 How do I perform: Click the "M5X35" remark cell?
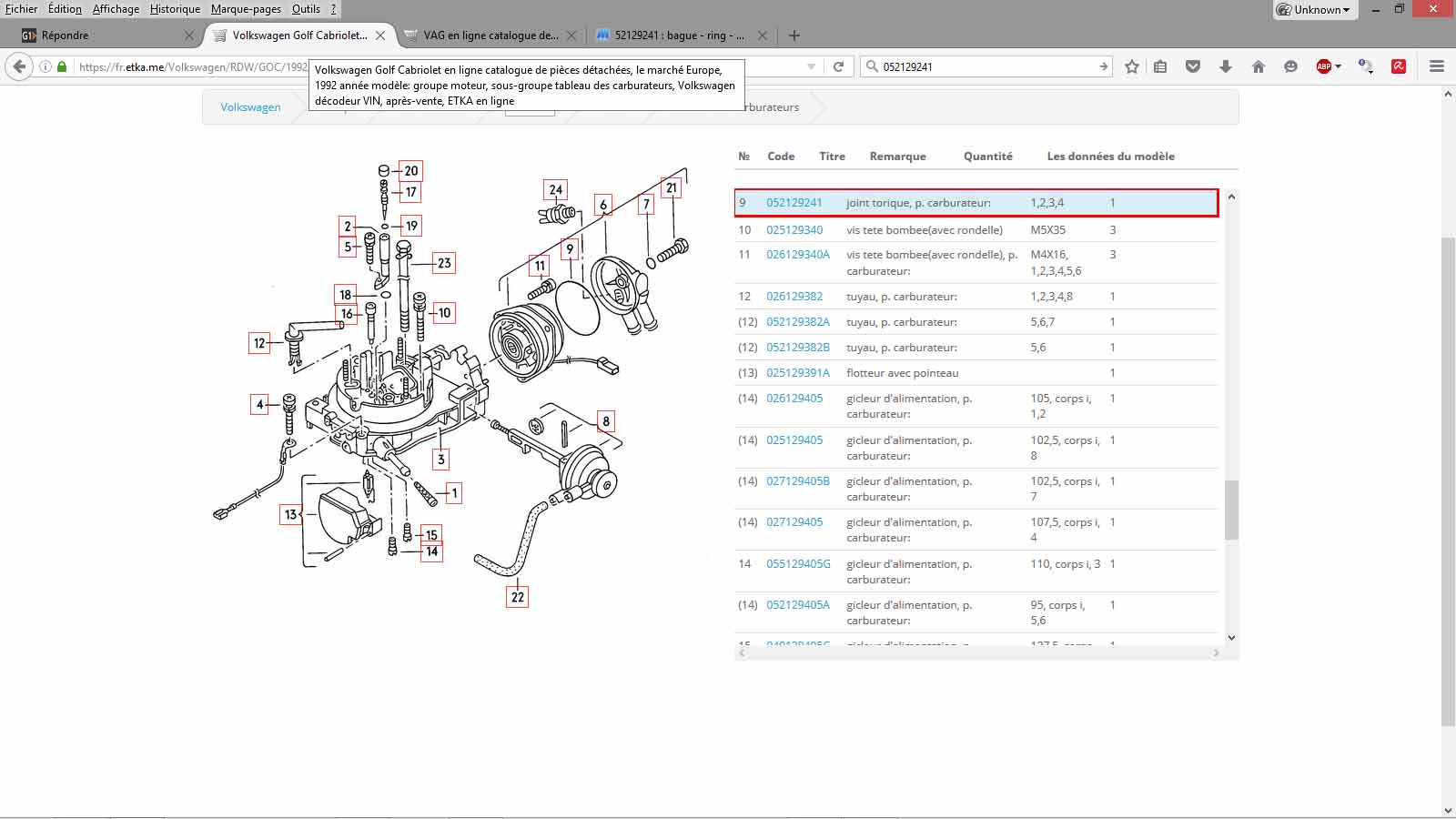coord(1047,230)
